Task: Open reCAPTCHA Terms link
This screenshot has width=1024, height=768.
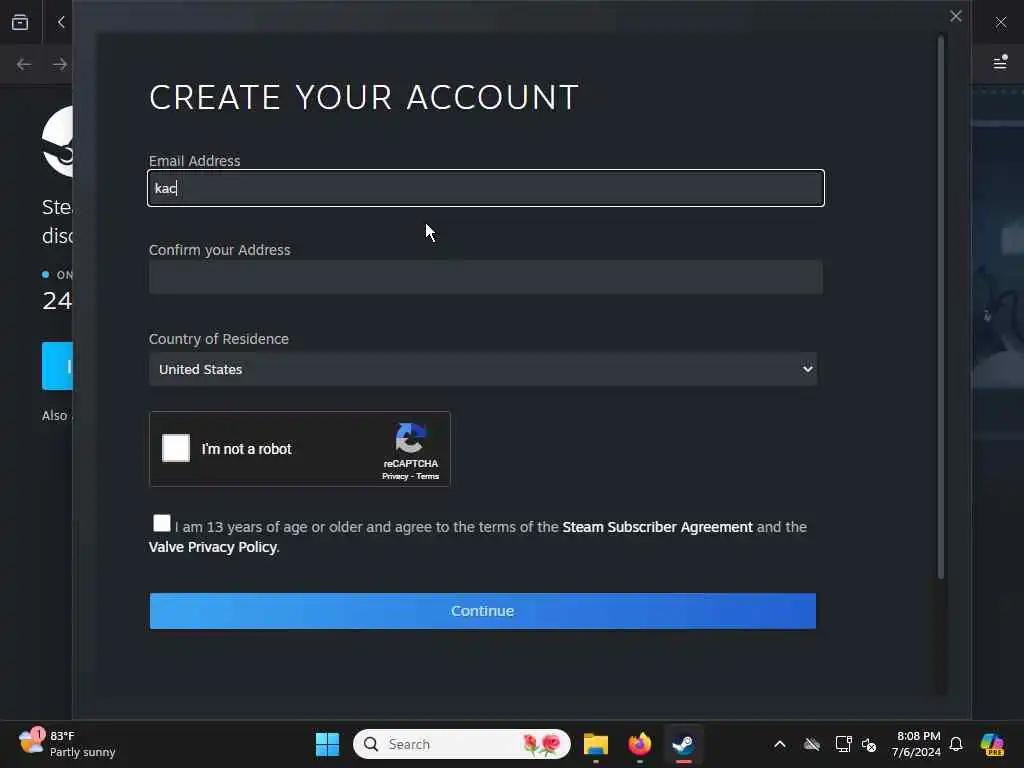Action: click(x=428, y=476)
